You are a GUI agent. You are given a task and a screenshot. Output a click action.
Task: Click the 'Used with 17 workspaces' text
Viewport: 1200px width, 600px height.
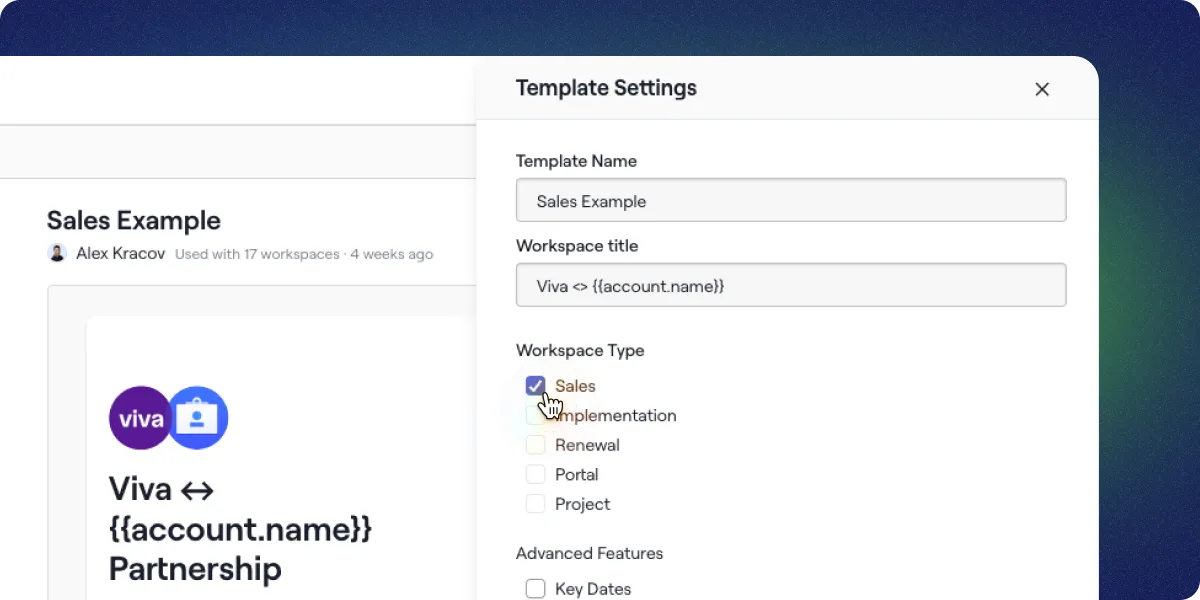[257, 254]
